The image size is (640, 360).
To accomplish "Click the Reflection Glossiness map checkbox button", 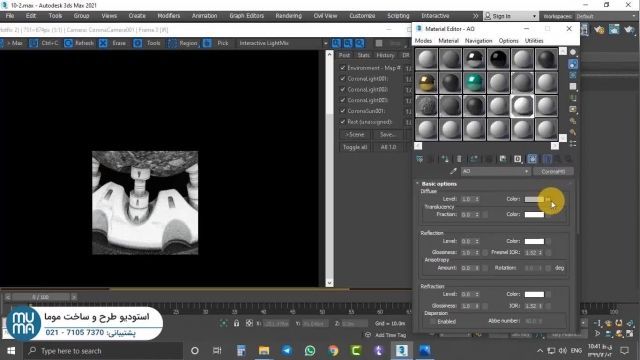I will [485, 253].
